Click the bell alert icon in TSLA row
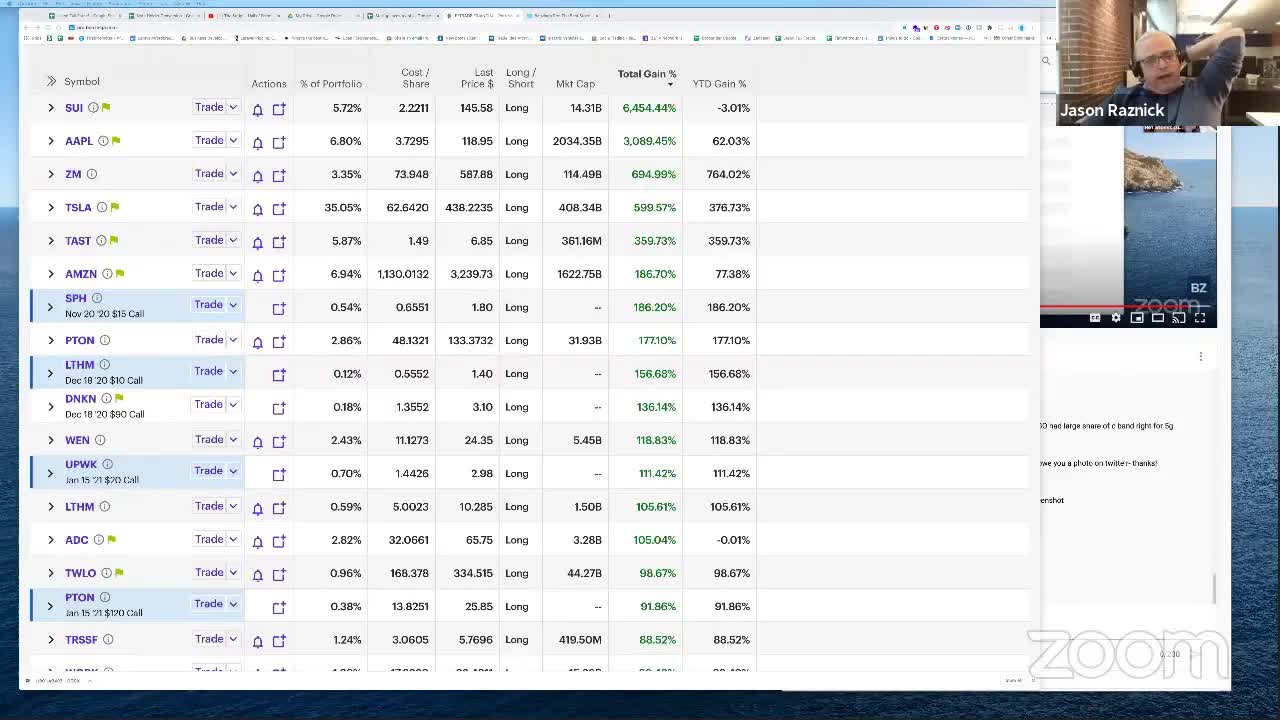 tap(257, 208)
